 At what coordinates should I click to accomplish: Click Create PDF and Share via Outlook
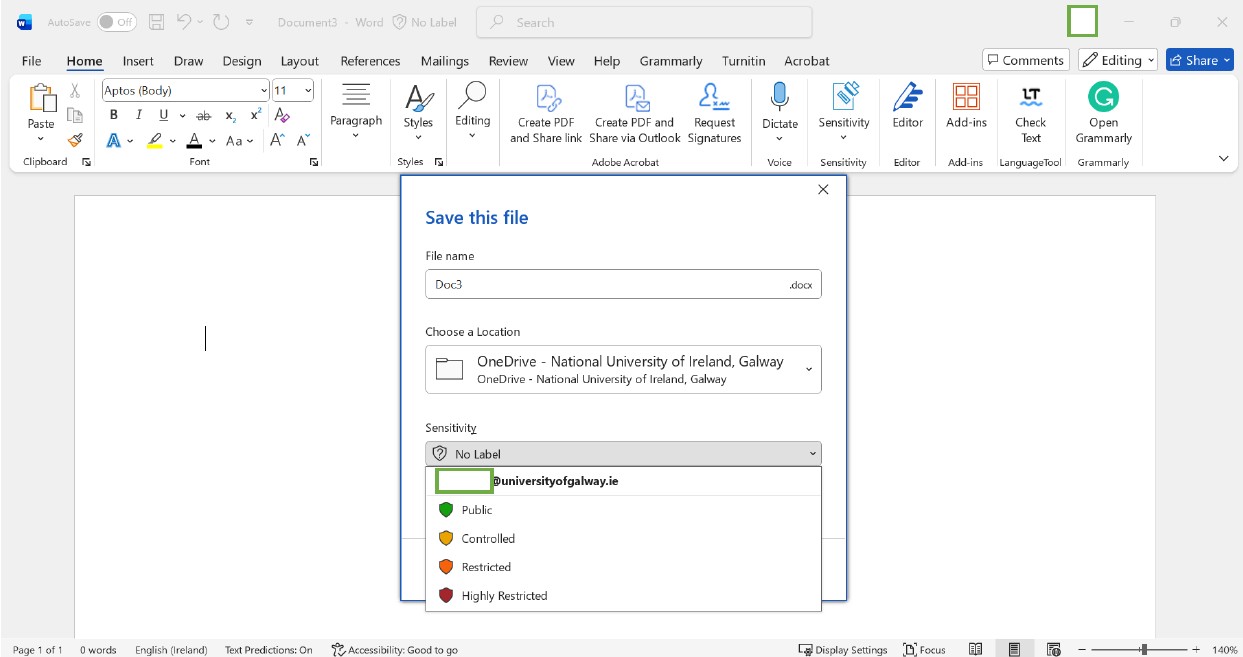635,113
